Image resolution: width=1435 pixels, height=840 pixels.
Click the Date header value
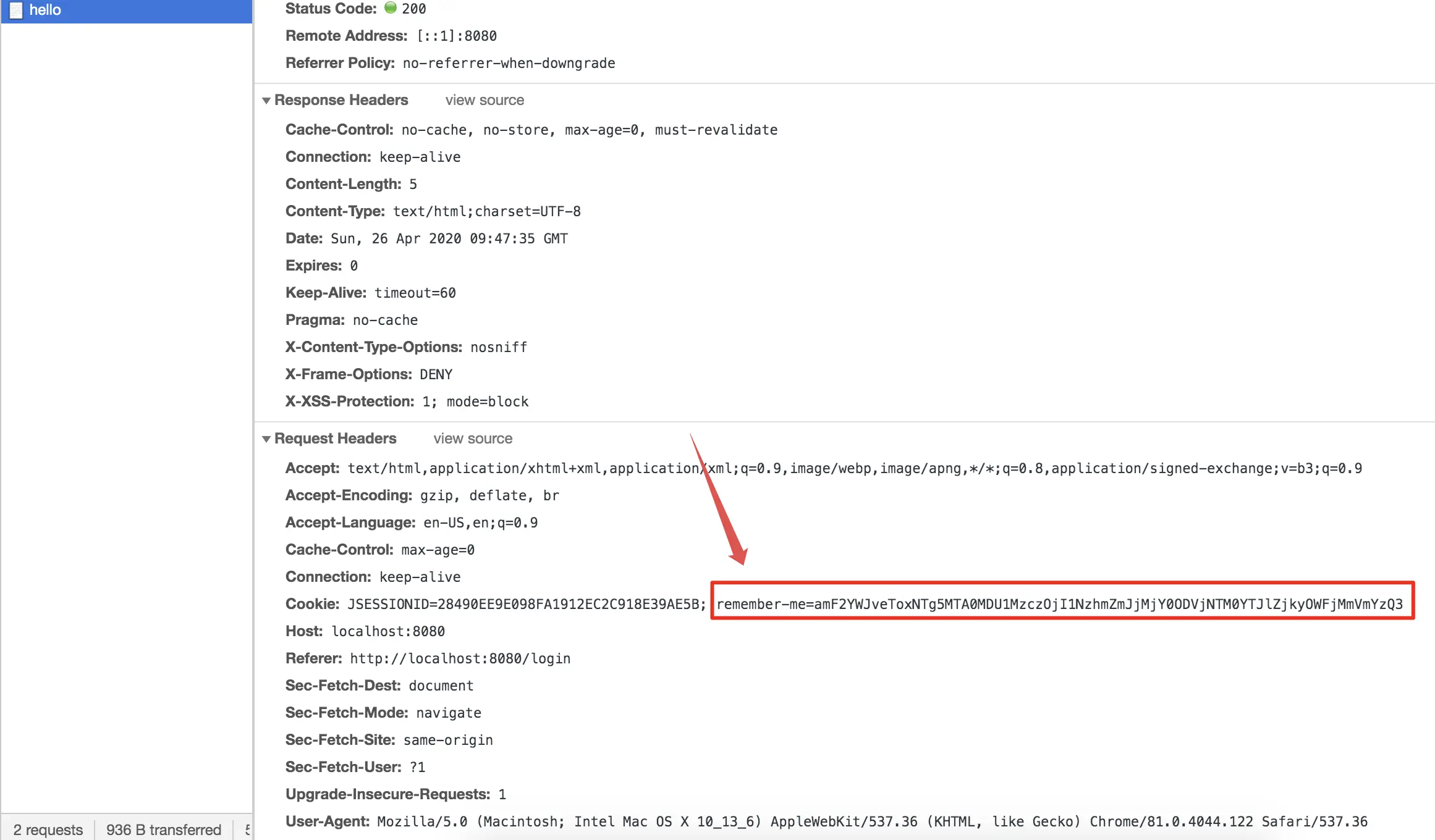tap(449, 238)
